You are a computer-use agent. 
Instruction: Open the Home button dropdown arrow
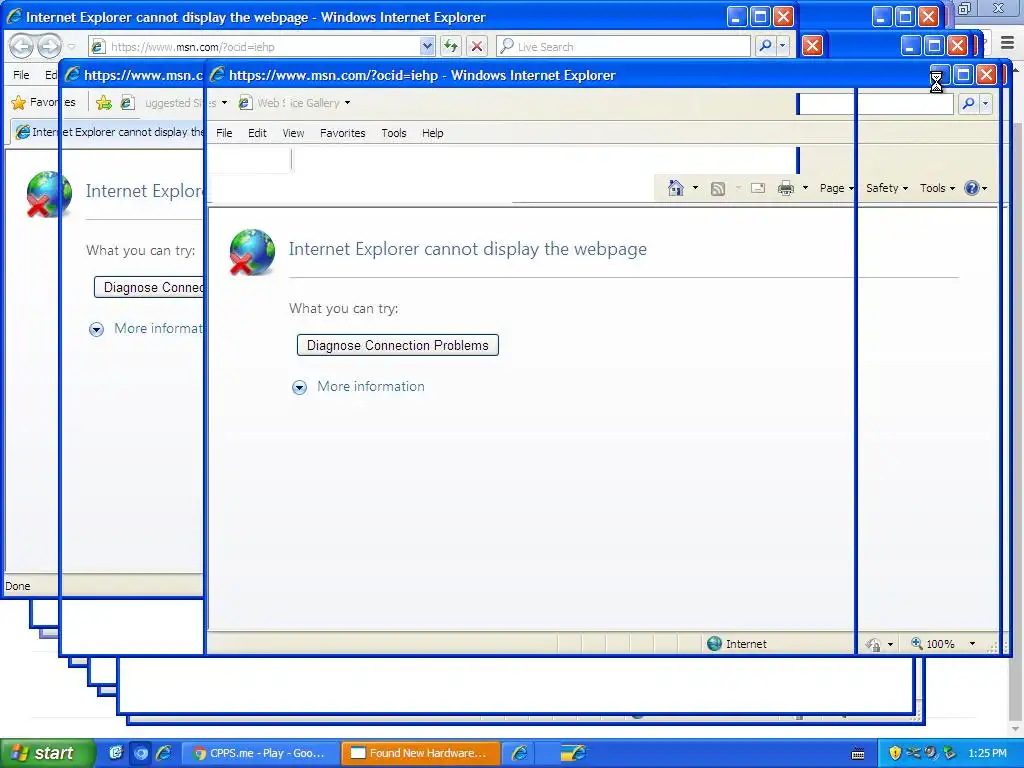(696, 188)
